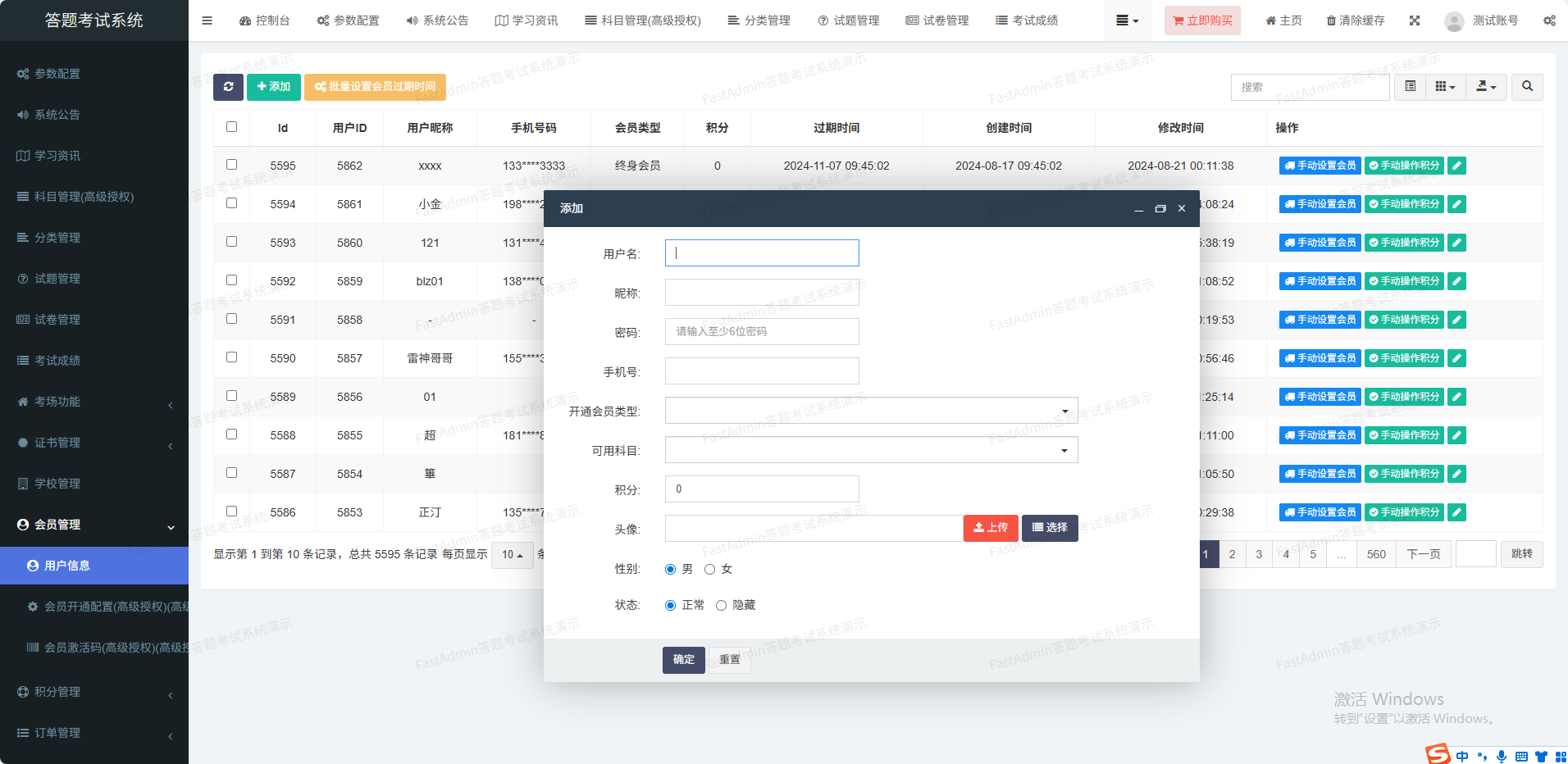Open the 开通会员类型 dropdown
The height and width of the screenshot is (764, 1568).
coord(871,411)
